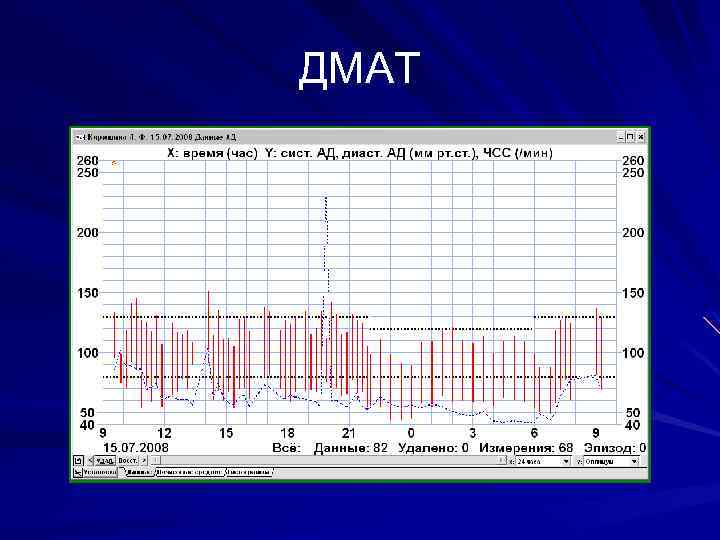The image size is (720, 540).
Task: Switch to the Гистограммы tab
Action: 249,472
